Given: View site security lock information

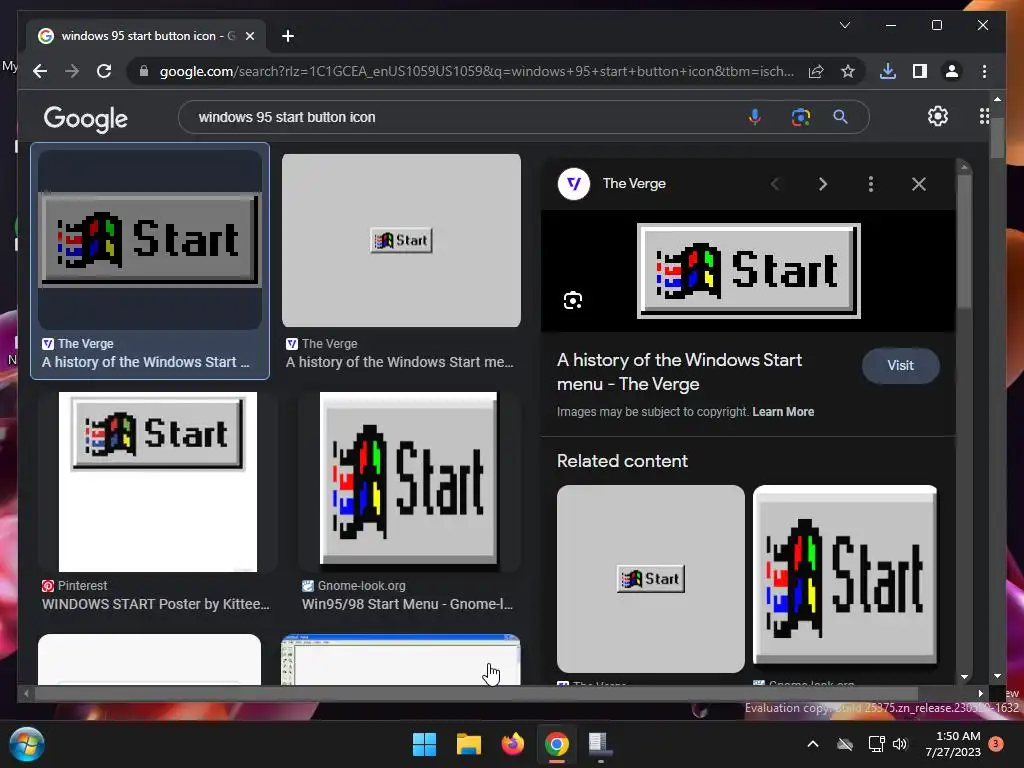Looking at the screenshot, I should click(x=144, y=71).
